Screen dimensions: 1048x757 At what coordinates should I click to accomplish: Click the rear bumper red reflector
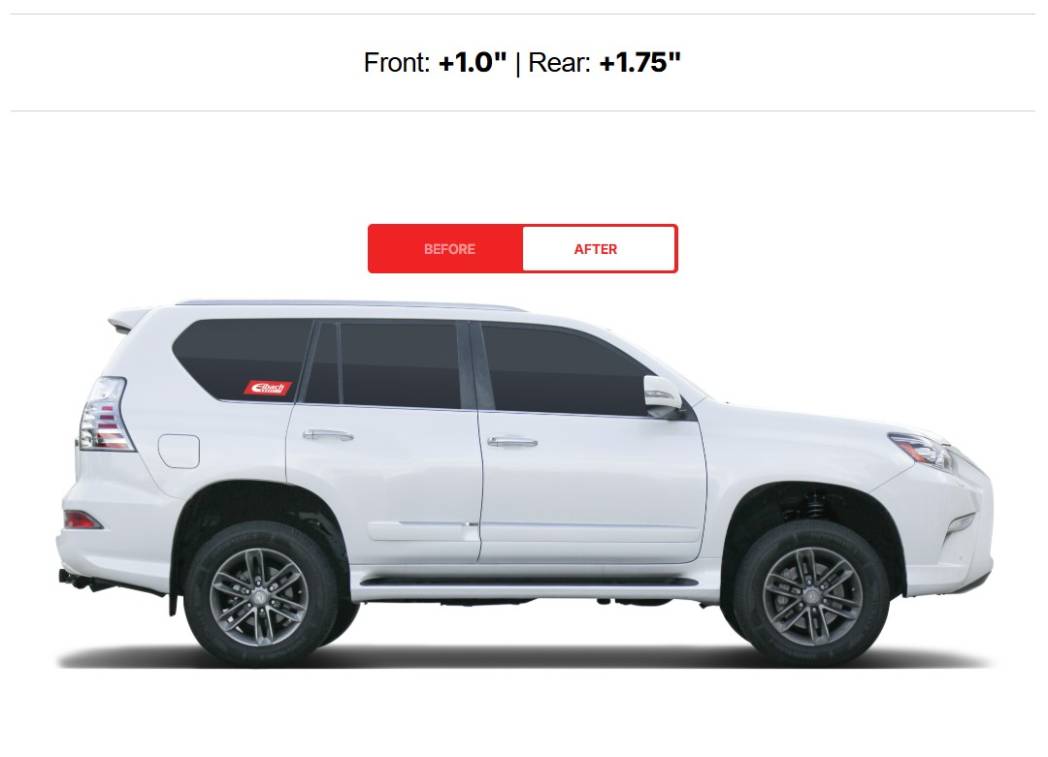pyautogui.click(x=82, y=520)
